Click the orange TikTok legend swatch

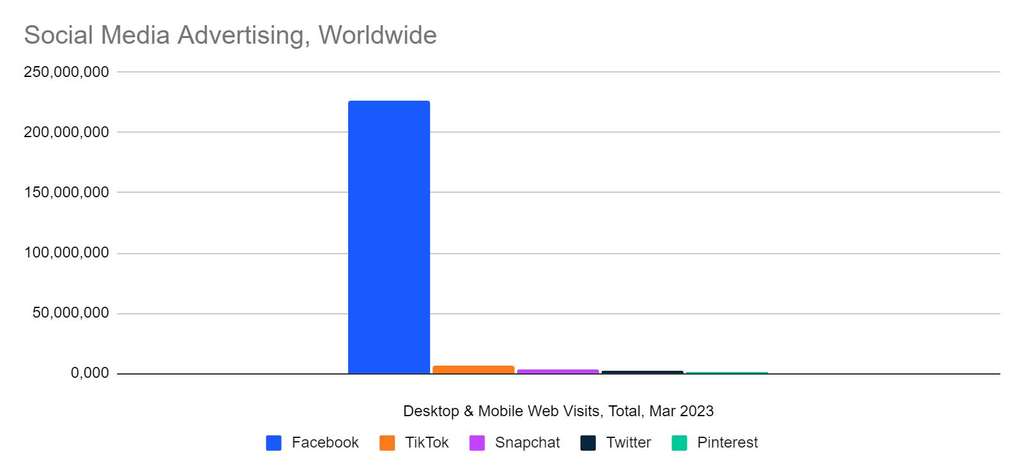point(388,443)
